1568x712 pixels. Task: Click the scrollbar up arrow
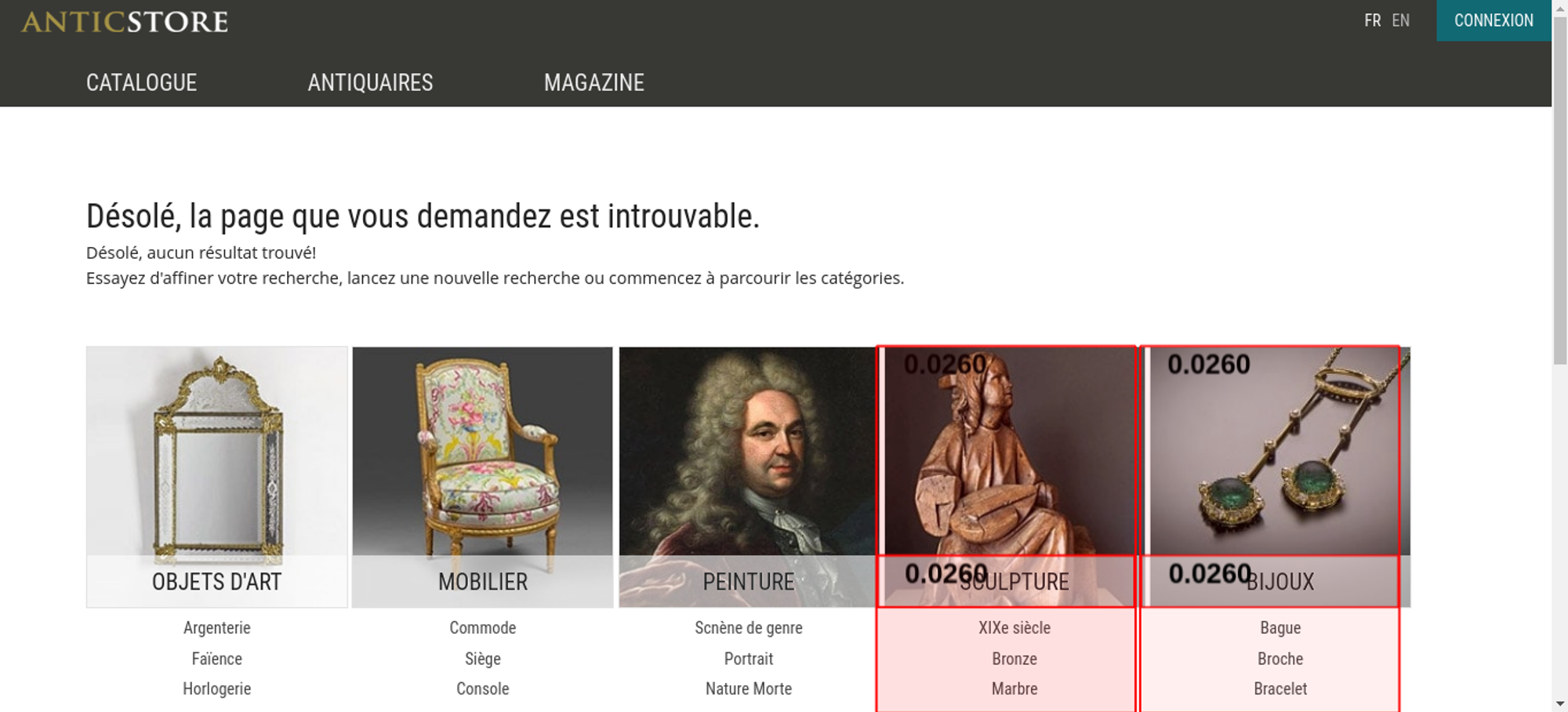pos(1560,8)
